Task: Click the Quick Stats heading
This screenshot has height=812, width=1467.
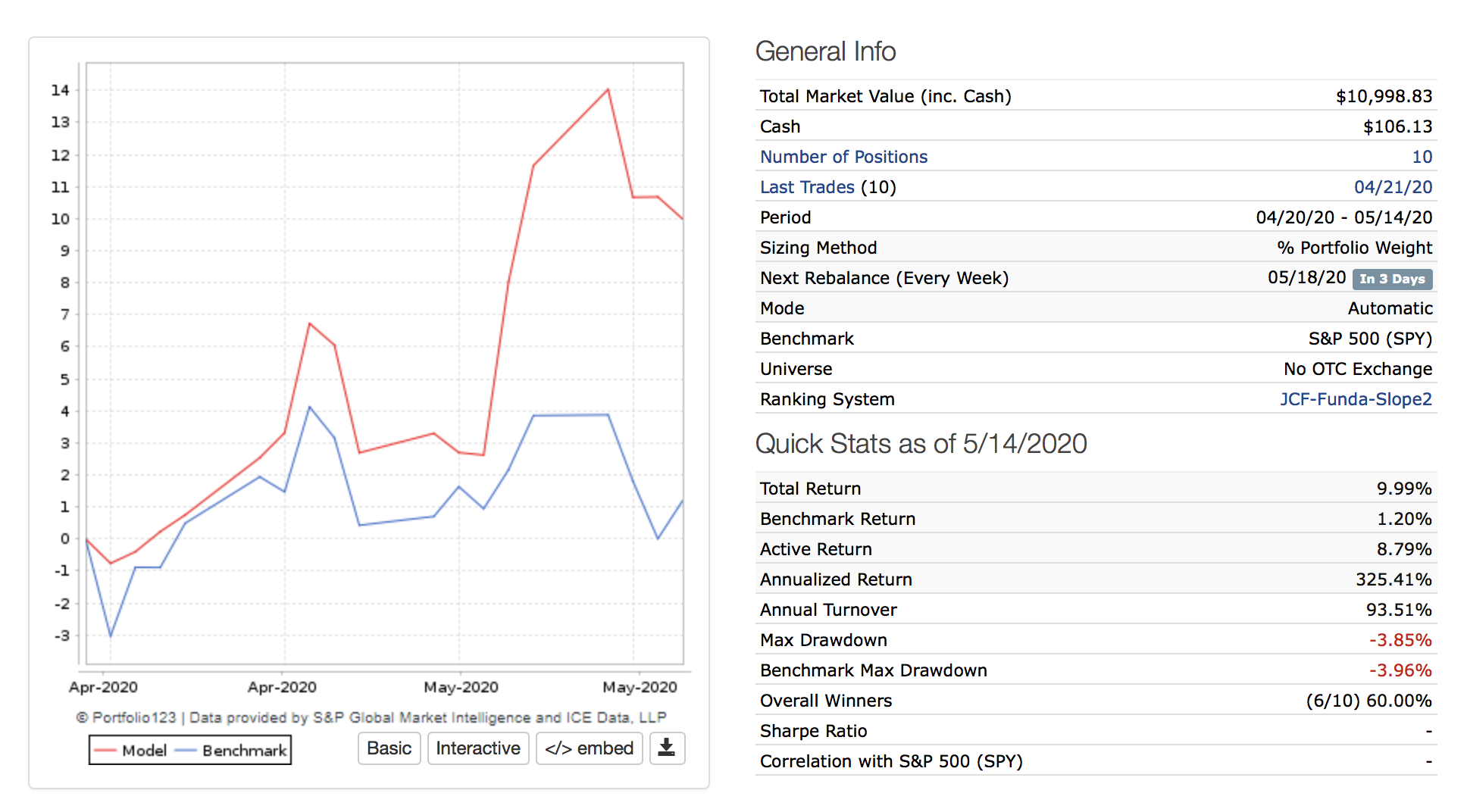Action: pyautogui.click(x=921, y=444)
